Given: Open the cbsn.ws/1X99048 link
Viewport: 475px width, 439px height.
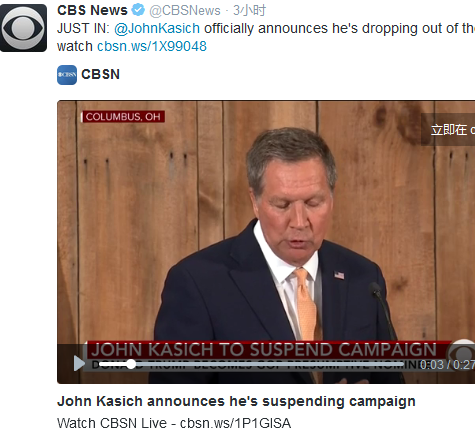Looking at the screenshot, I should click(152, 46).
